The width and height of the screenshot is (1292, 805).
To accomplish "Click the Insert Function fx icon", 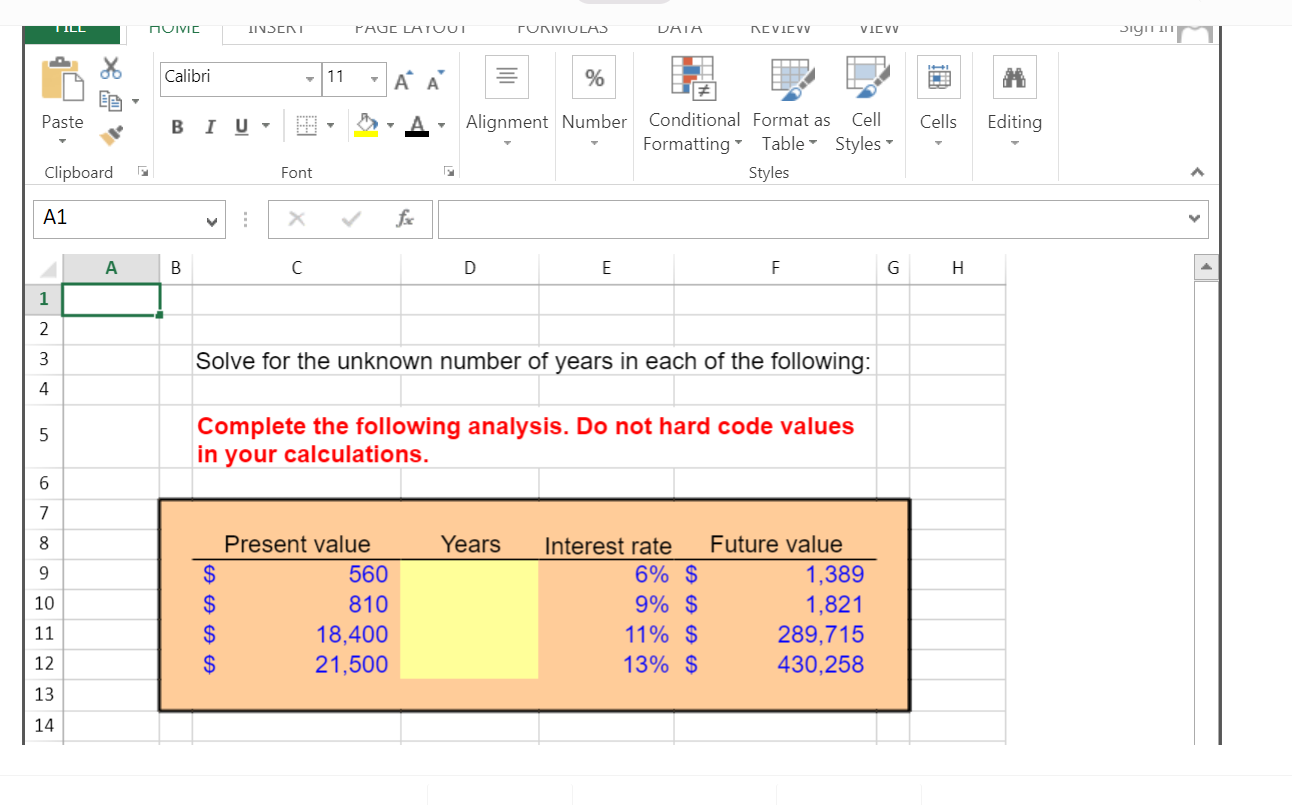I will click(x=405, y=218).
